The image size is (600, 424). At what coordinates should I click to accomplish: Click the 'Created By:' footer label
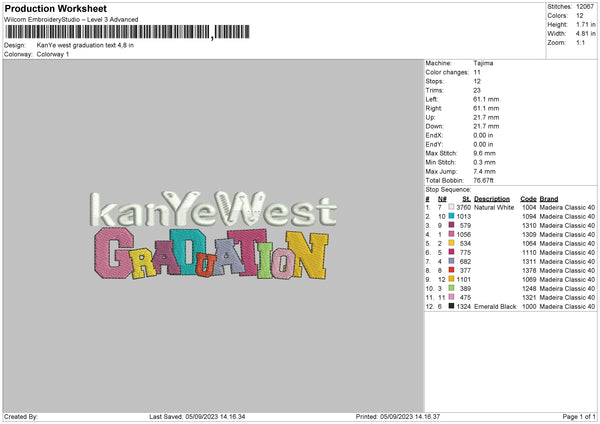click(21, 416)
